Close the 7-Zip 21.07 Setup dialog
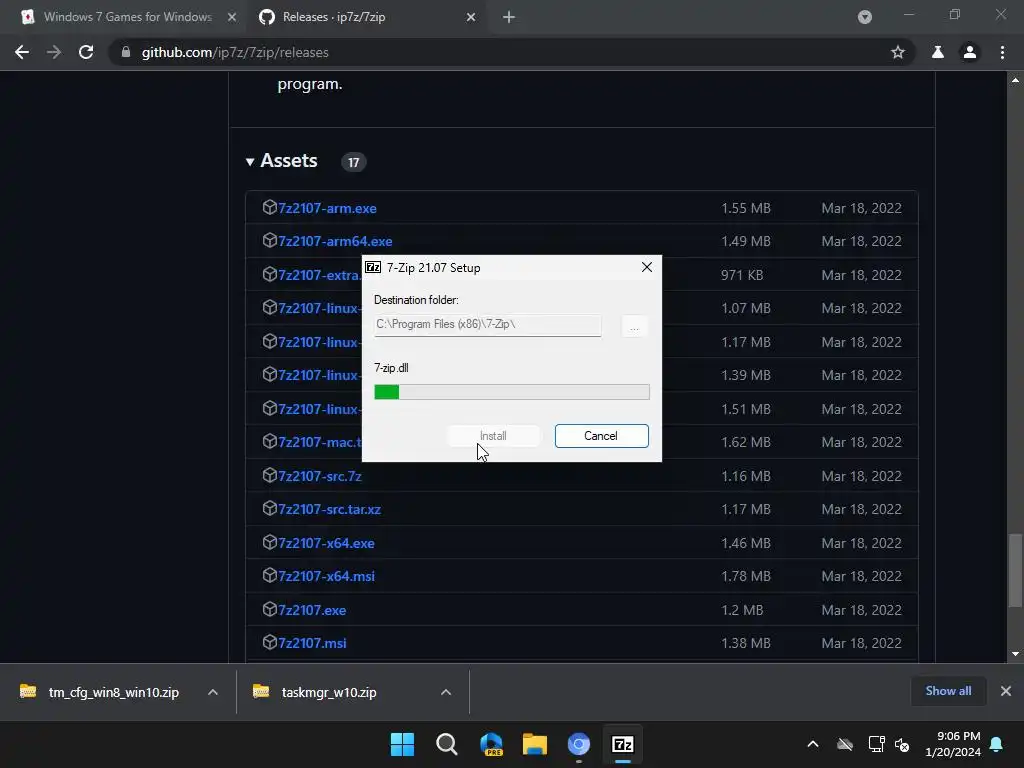1024x768 pixels. click(x=647, y=267)
